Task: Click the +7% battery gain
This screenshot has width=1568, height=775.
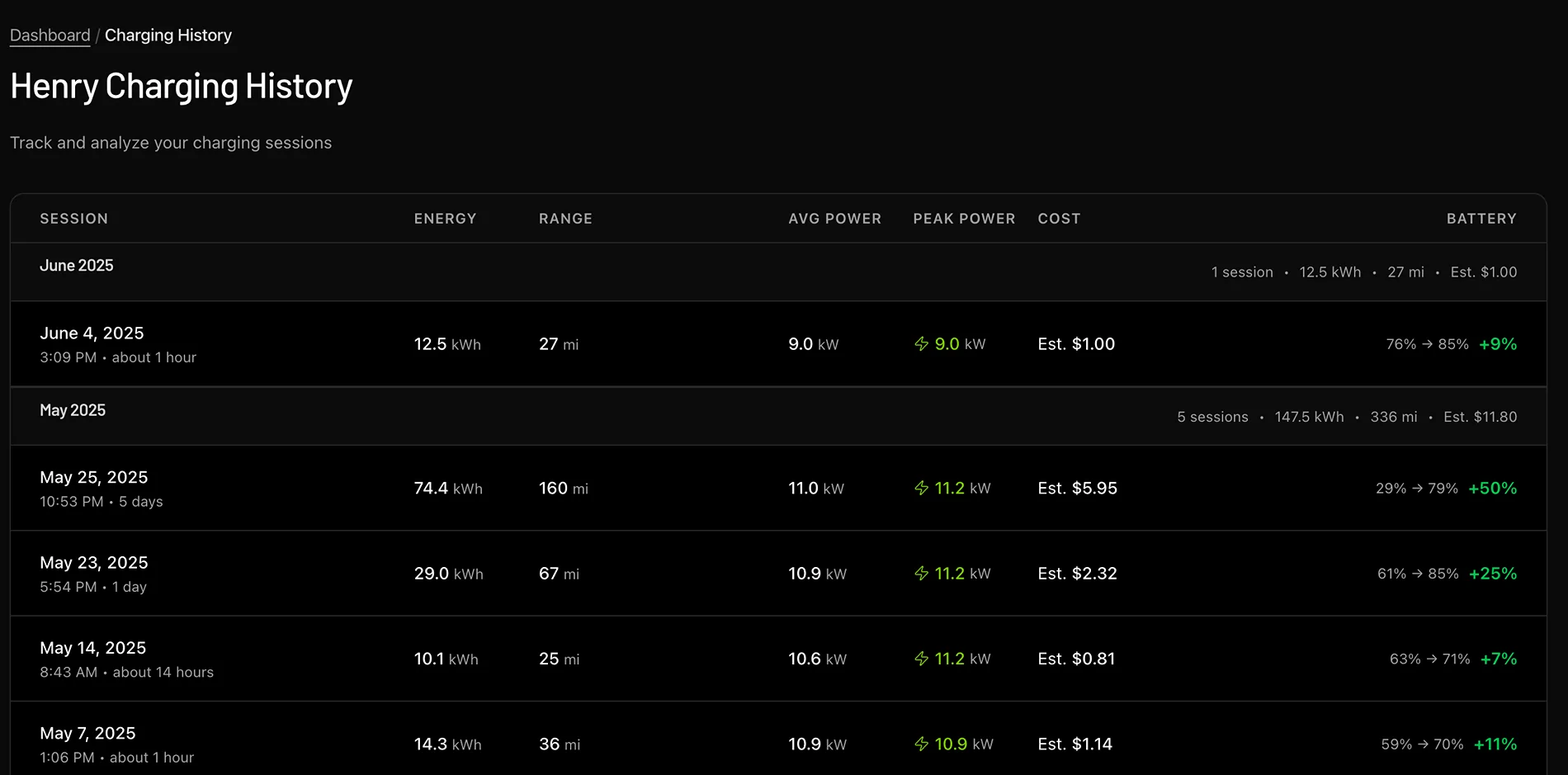Action: tap(1499, 659)
